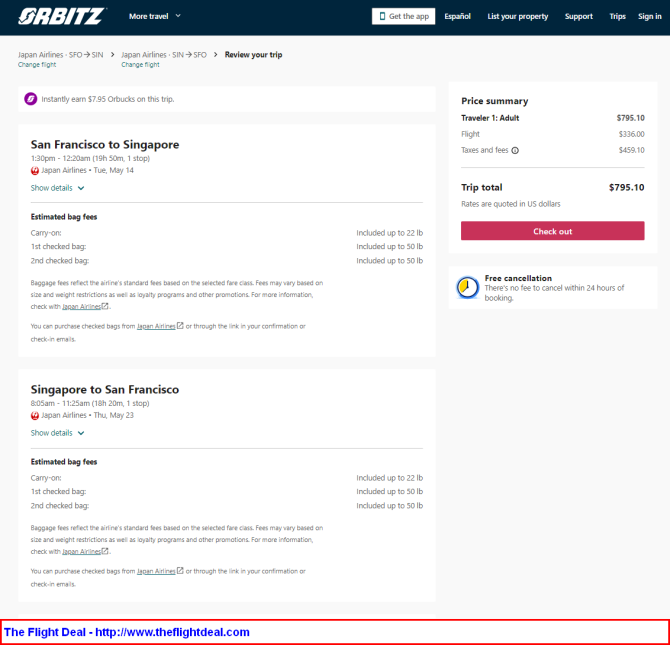Change flight for SIN to SFO

[140, 65]
